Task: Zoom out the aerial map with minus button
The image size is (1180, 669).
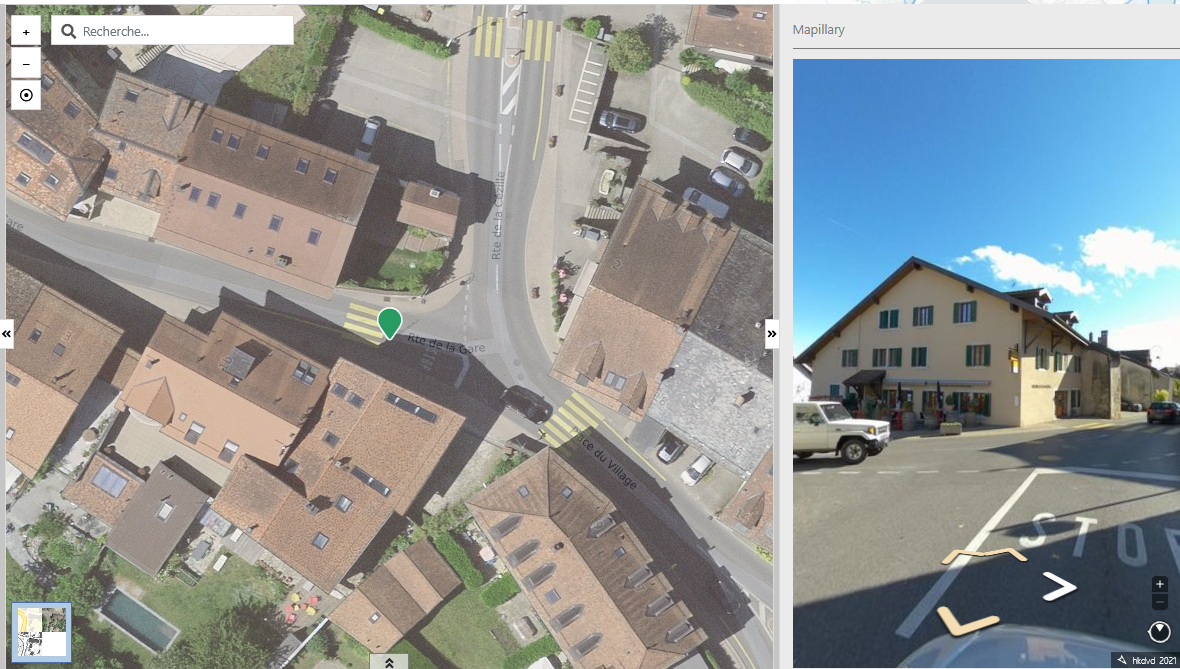Action: (26, 64)
